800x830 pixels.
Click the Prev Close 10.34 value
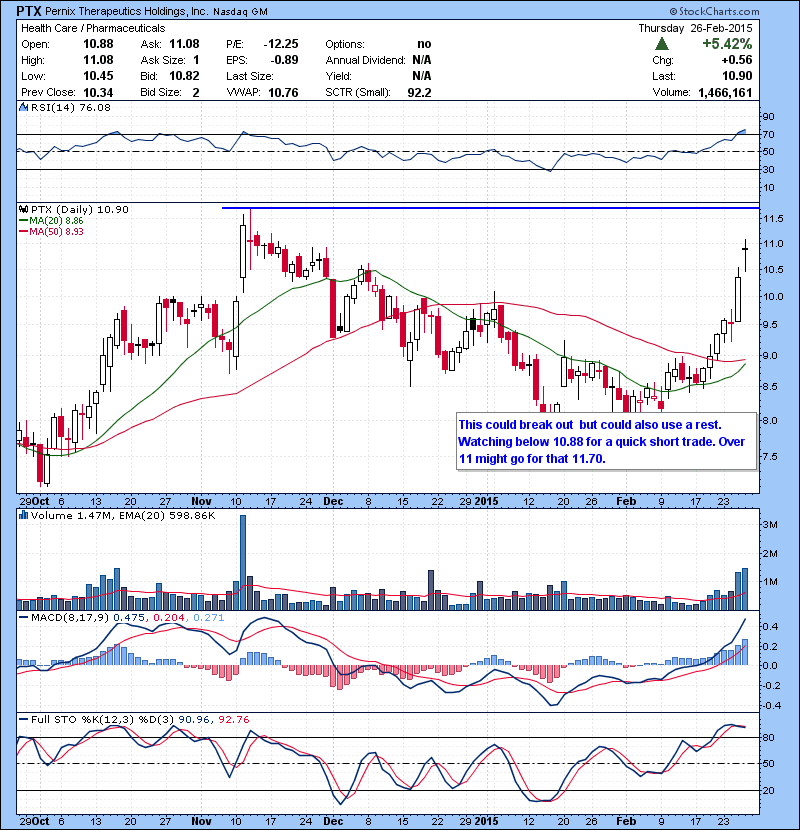pyautogui.click(x=98, y=93)
